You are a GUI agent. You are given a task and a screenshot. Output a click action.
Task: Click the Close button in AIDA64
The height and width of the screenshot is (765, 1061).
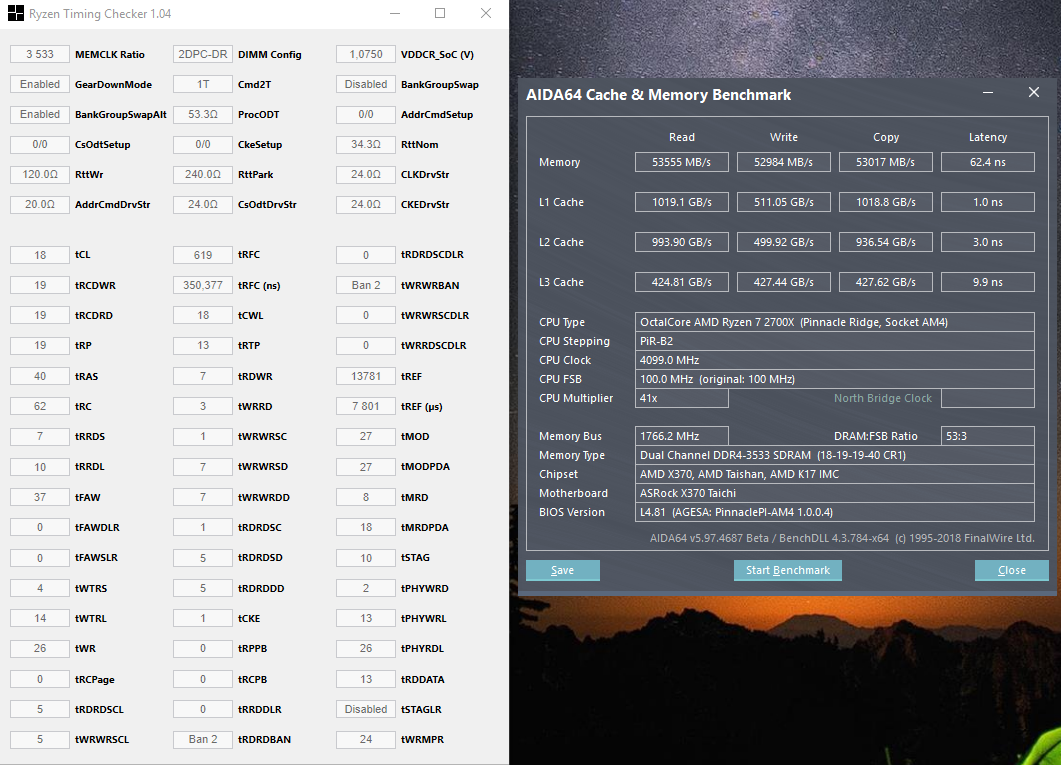pos(1012,570)
